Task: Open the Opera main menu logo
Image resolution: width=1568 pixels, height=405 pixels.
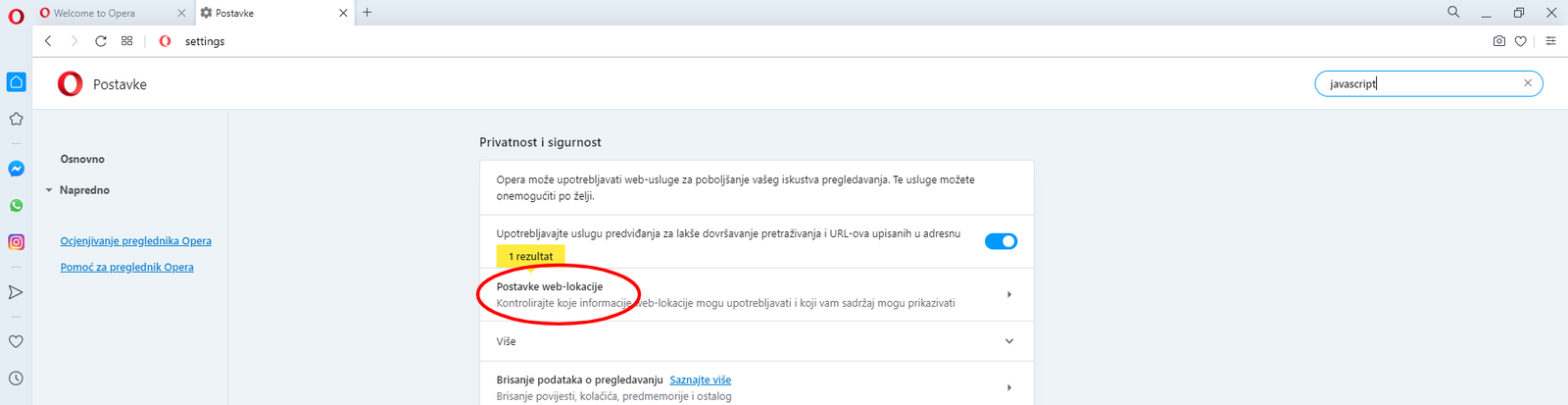Action: (x=16, y=16)
